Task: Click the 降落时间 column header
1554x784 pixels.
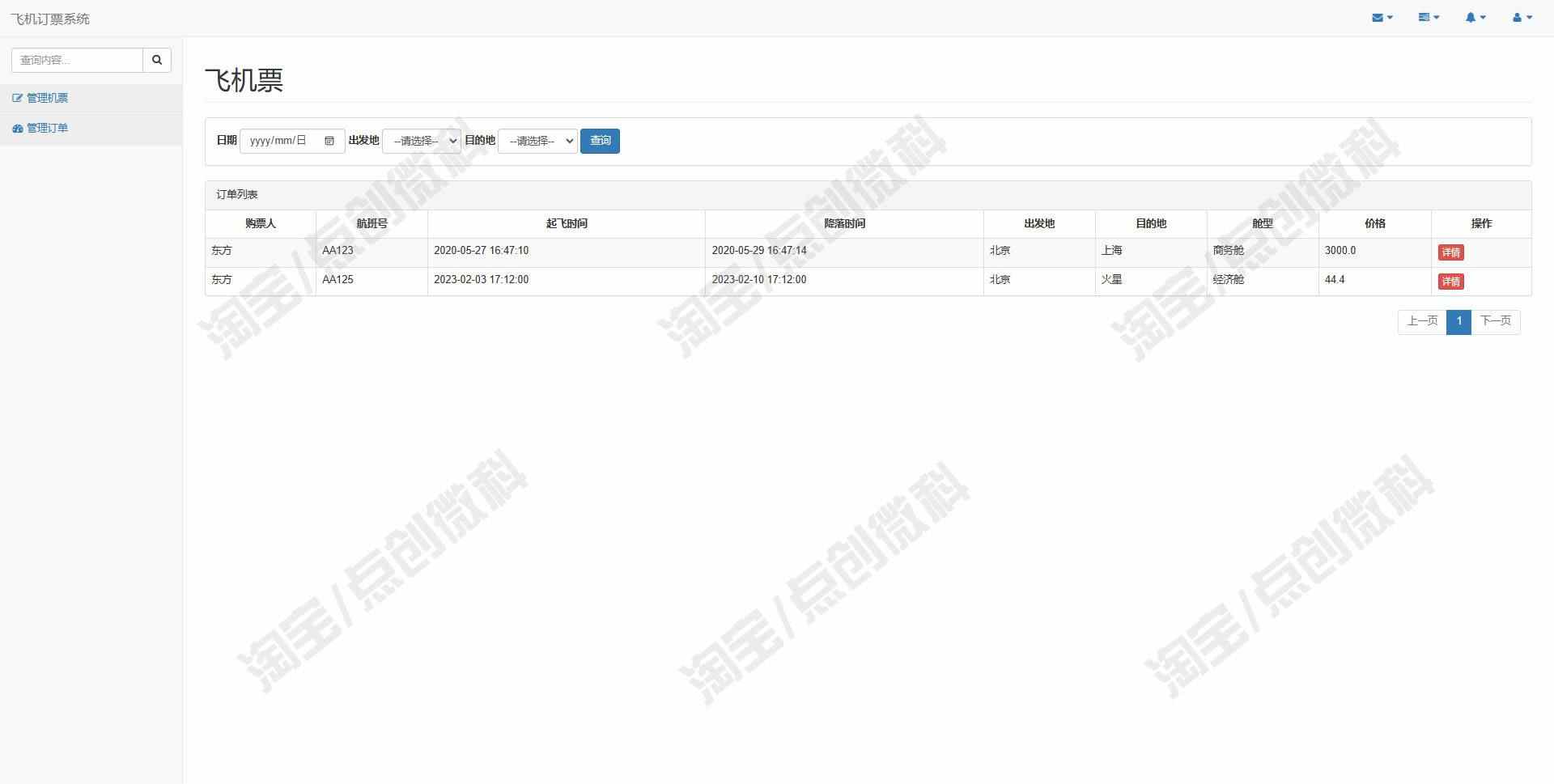Action: pyautogui.click(x=844, y=223)
